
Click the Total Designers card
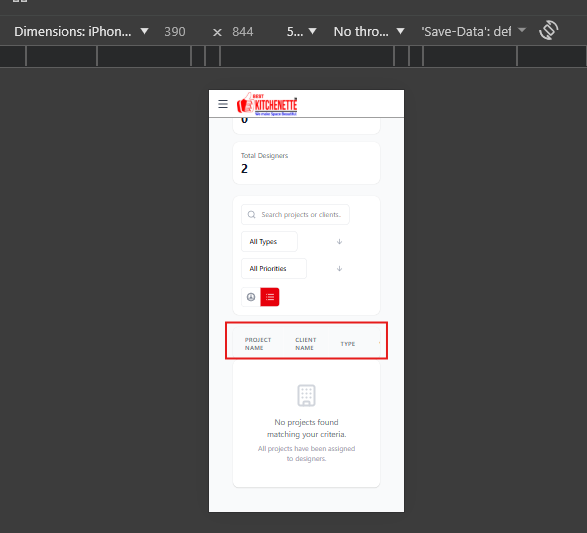point(306,163)
